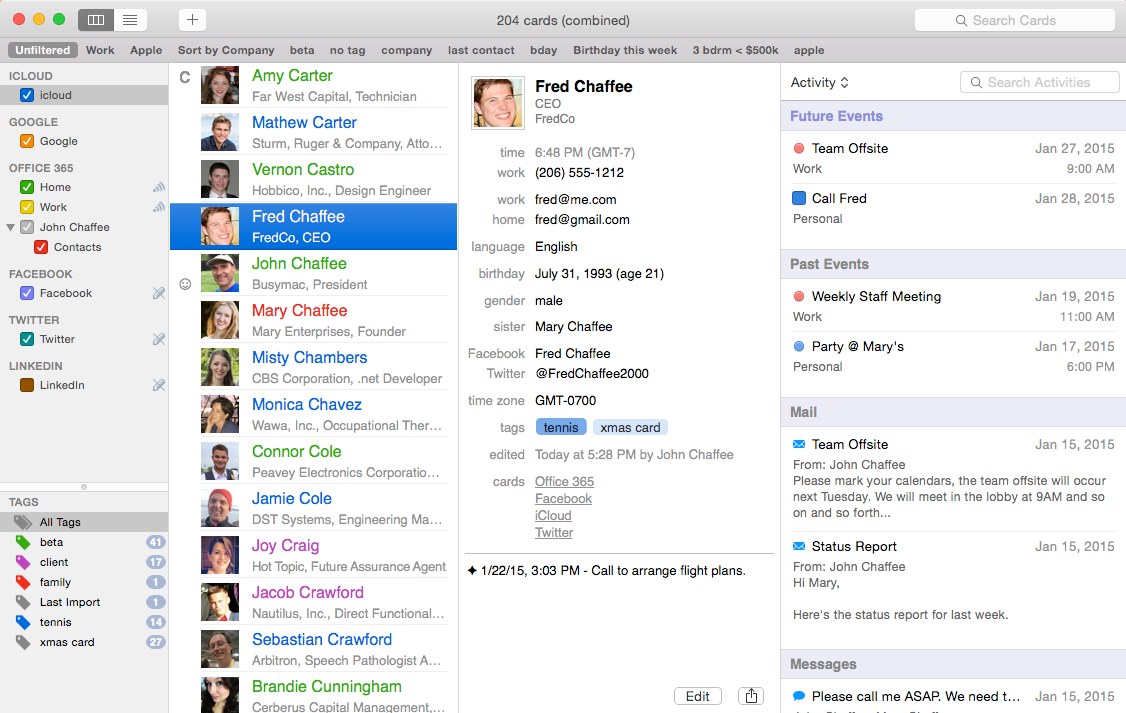The image size is (1126, 713).
Task: Open the Activity popup menu
Action: click(819, 83)
